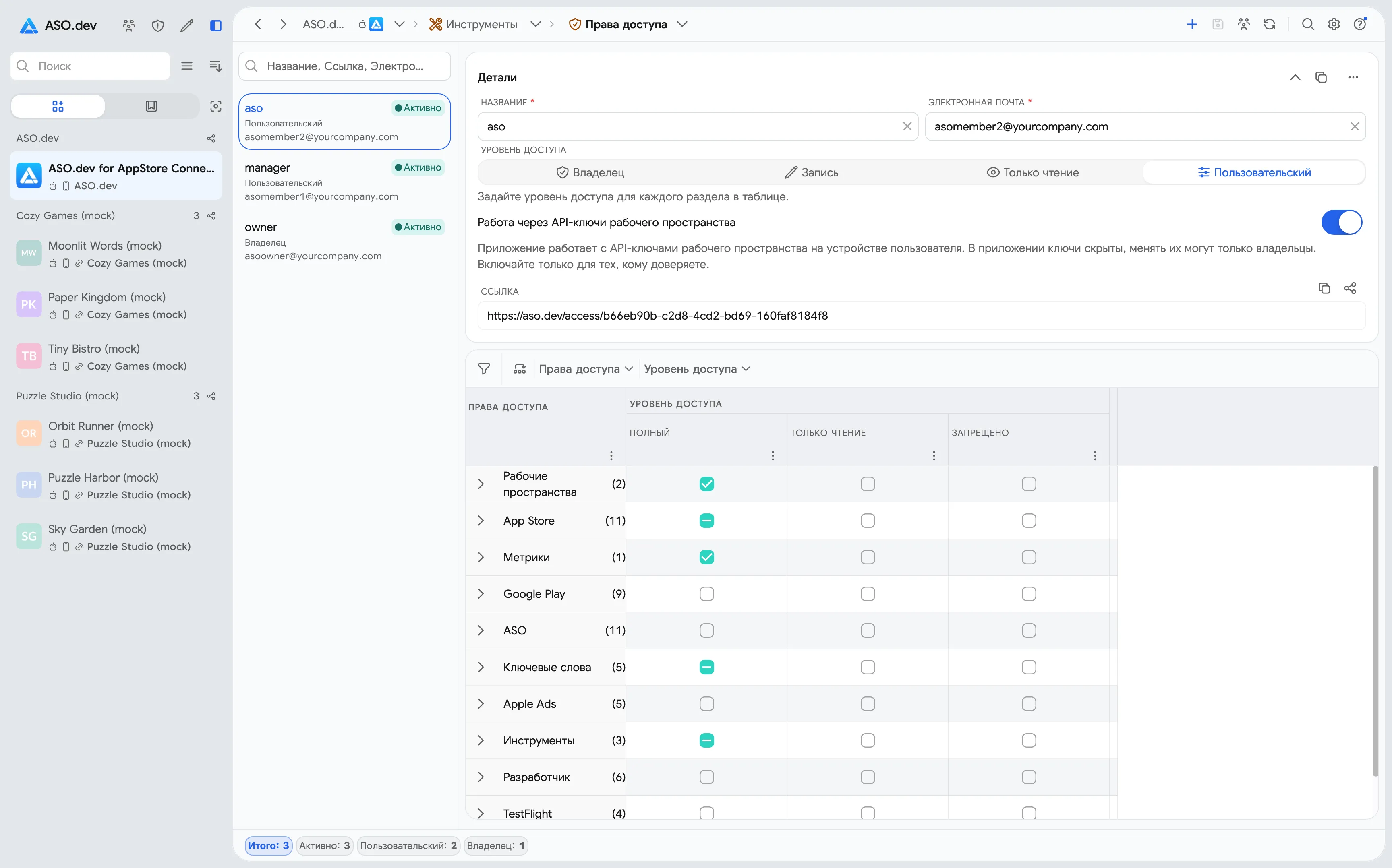Expand the Ключевые слова row
The width and height of the screenshot is (1392, 868).
[481, 667]
